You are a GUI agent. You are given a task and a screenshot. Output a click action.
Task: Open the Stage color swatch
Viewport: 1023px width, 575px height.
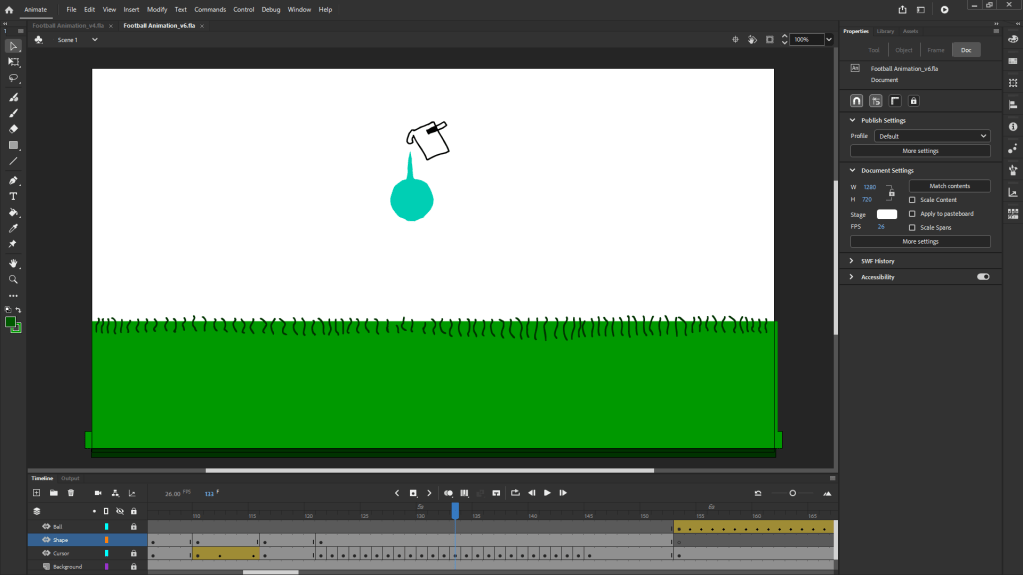click(887, 214)
